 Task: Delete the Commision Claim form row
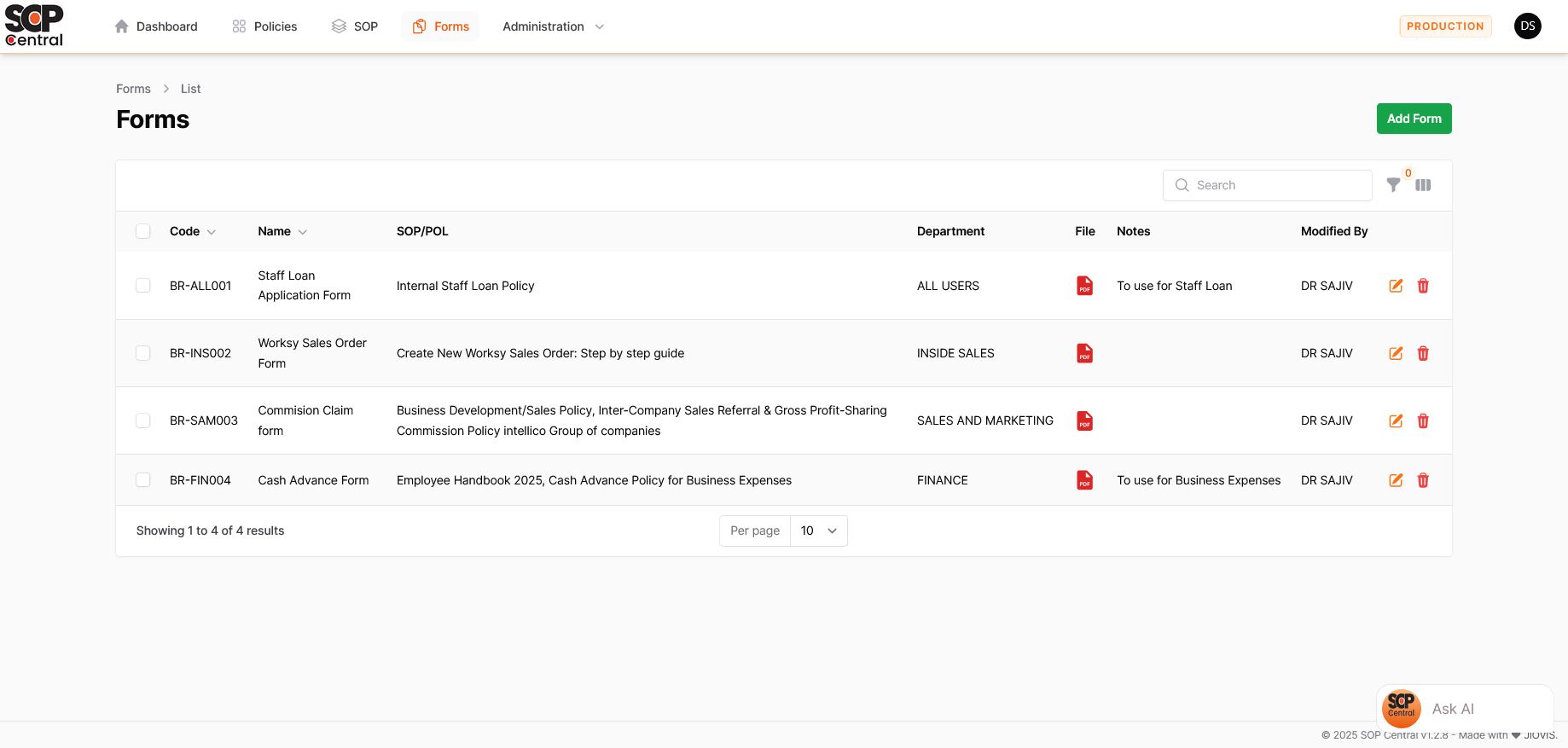click(x=1423, y=420)
